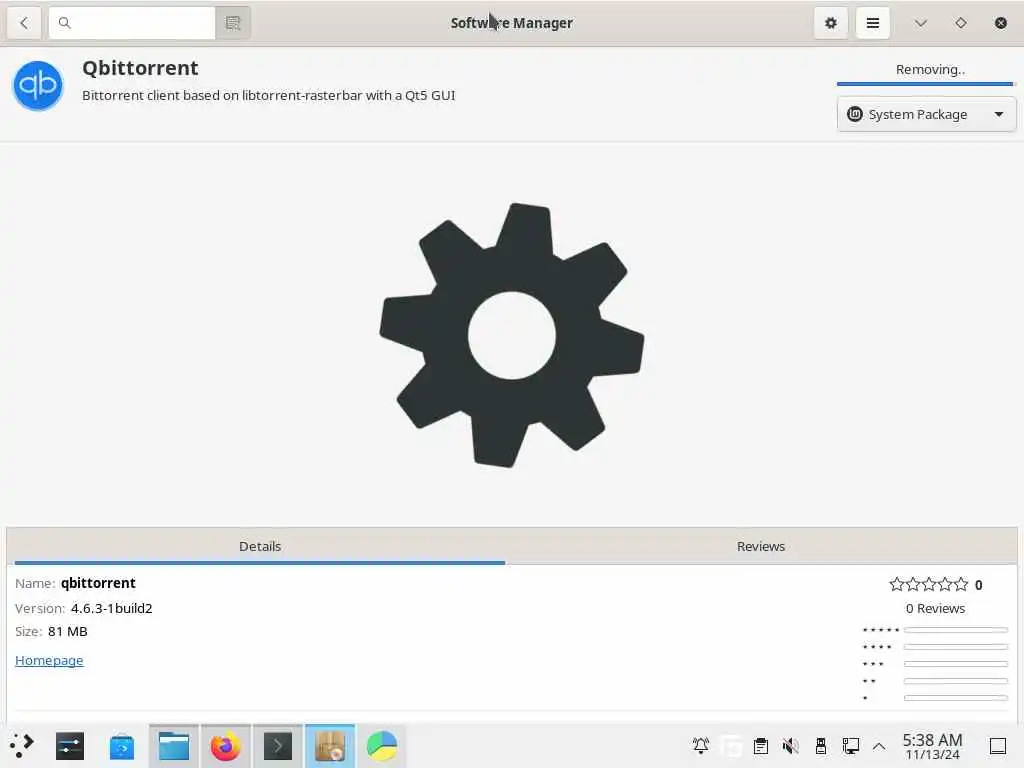The image size is (1024, 768).
Task: Open the 5:38 AM clock calendar
Action: [933, 746]
